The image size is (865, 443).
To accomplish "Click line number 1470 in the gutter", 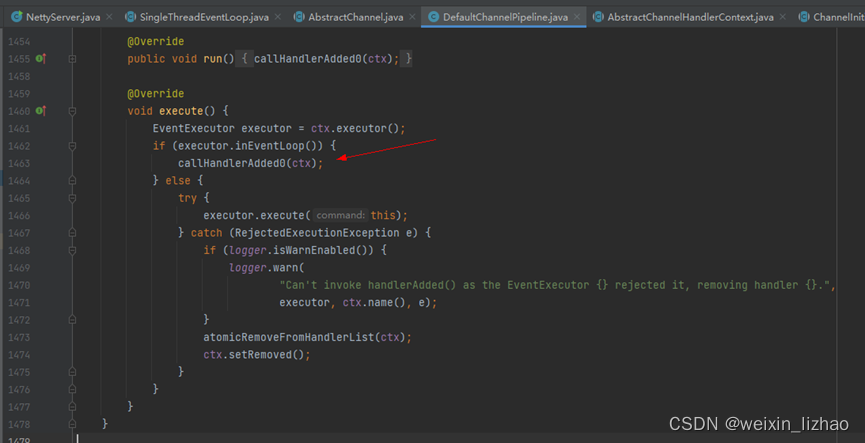I will 19,285.
